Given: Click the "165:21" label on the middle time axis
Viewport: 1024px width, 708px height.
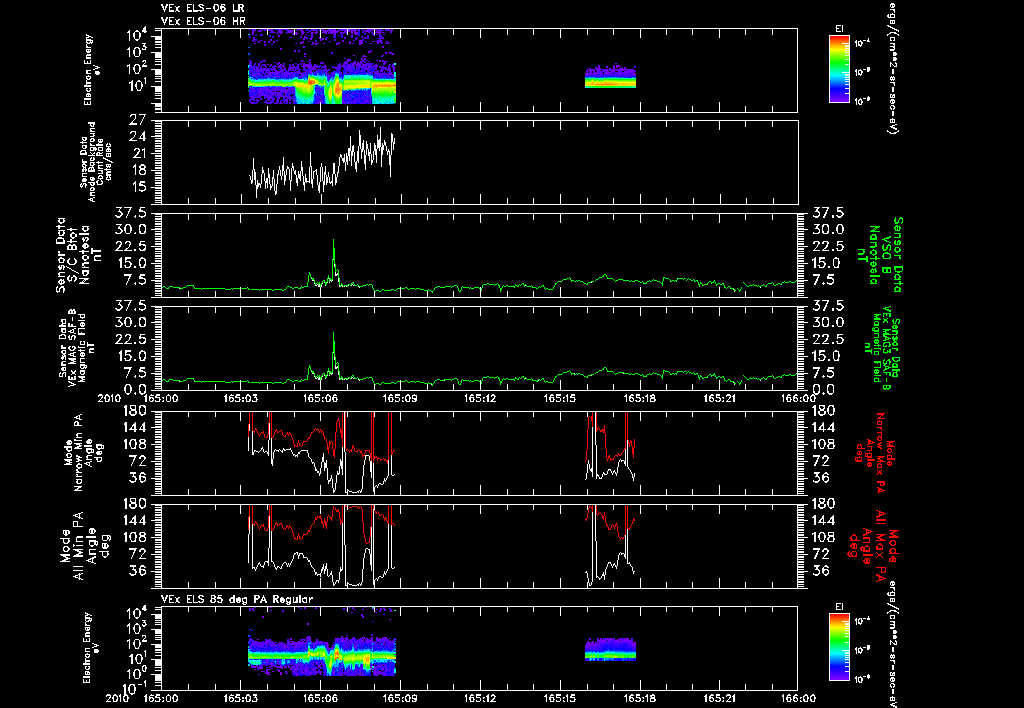Looking at the screenshot, I should 718,398.
